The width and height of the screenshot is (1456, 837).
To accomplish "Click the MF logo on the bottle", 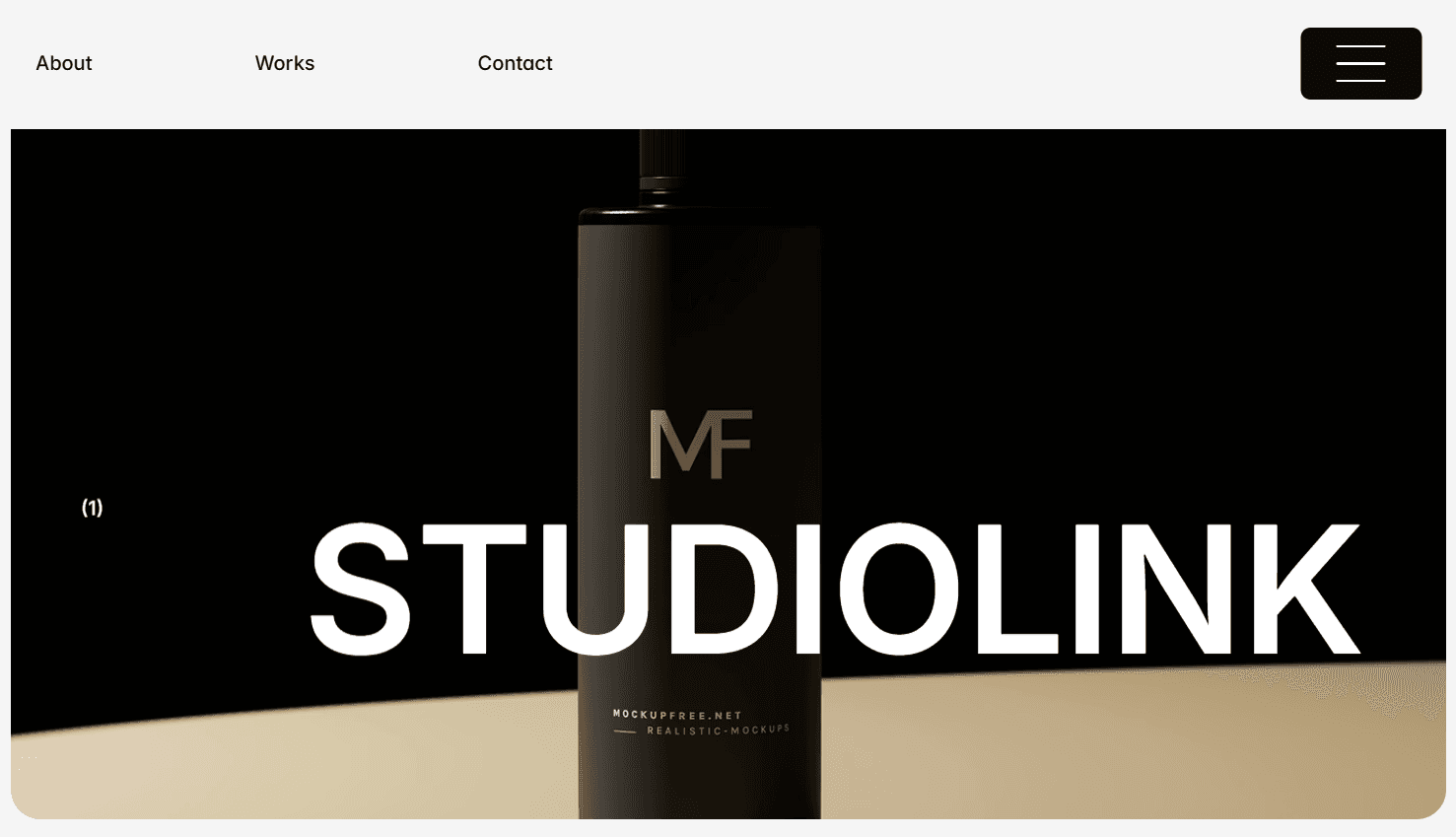I will (701, 445).
